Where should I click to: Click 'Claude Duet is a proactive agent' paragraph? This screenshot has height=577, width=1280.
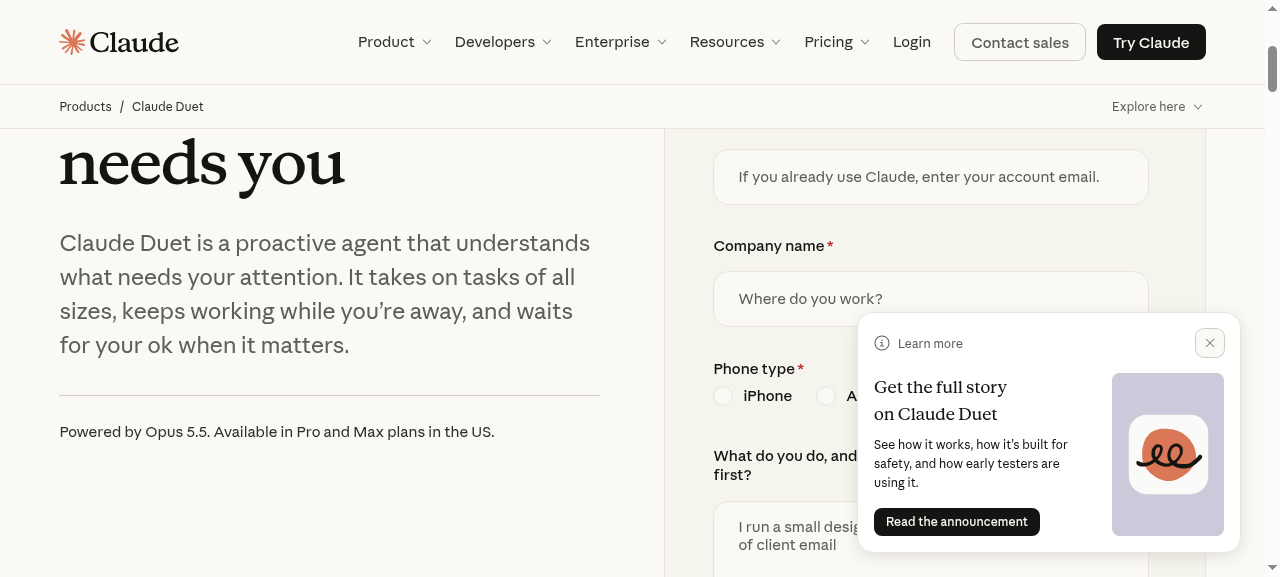tap(325, 294)
